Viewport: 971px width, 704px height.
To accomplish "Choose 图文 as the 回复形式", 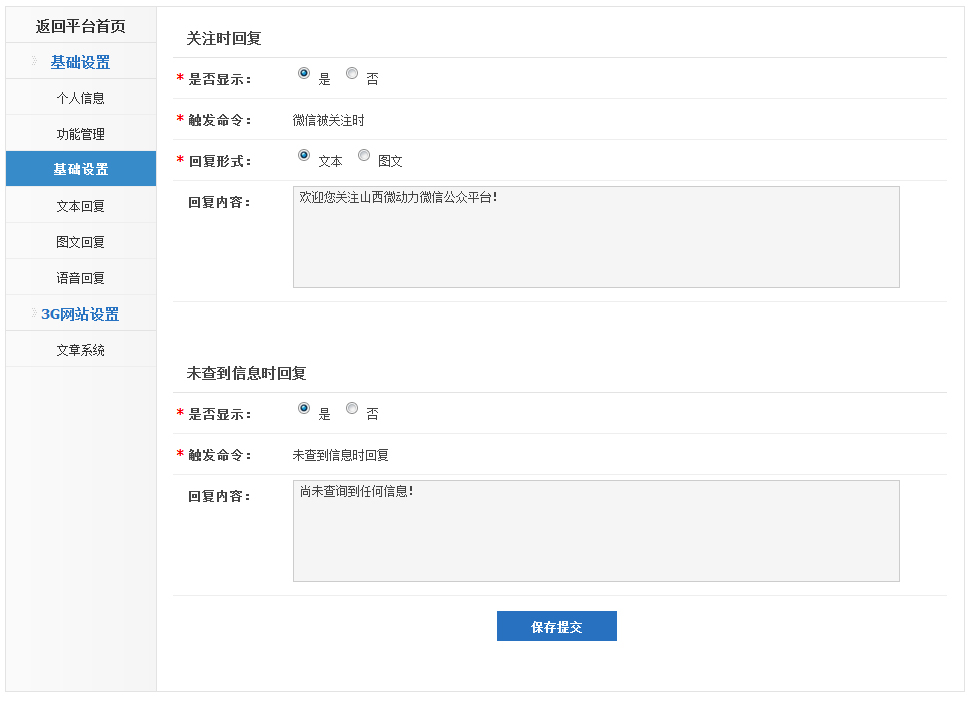I will click(x=364, y=155).
